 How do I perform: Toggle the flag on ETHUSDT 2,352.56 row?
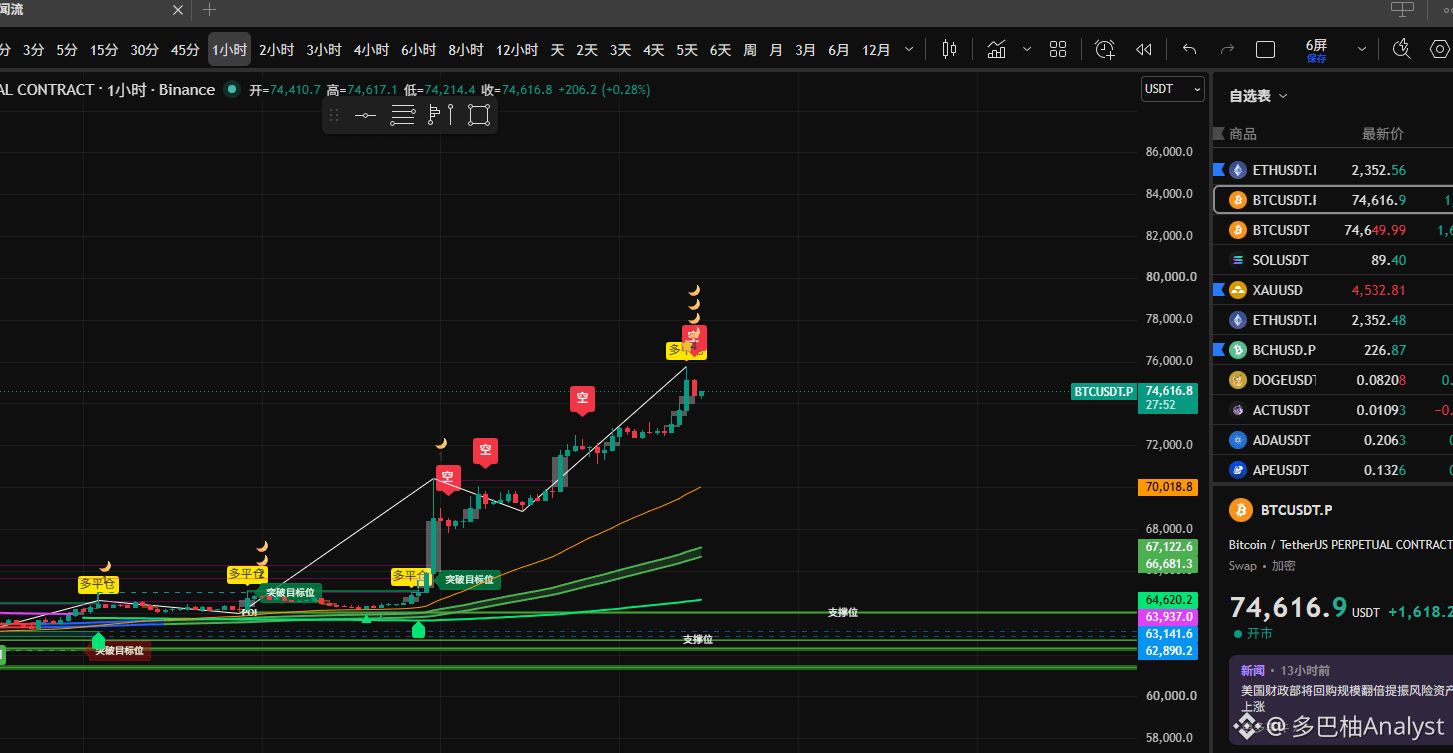click(x=1218, y=170)
